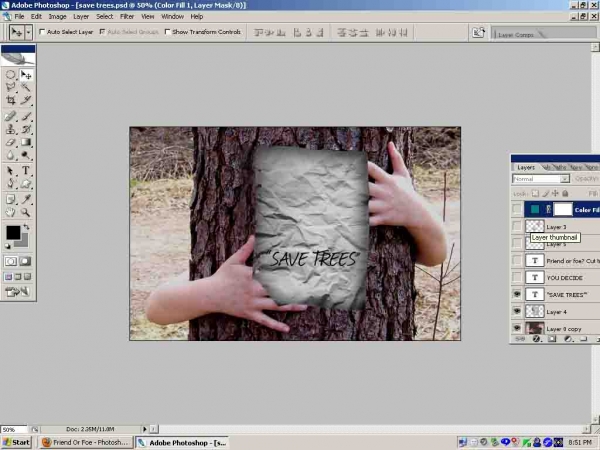The image size is (600, 450).
Task: Select the Crop tool
Action: click(11, 100)
